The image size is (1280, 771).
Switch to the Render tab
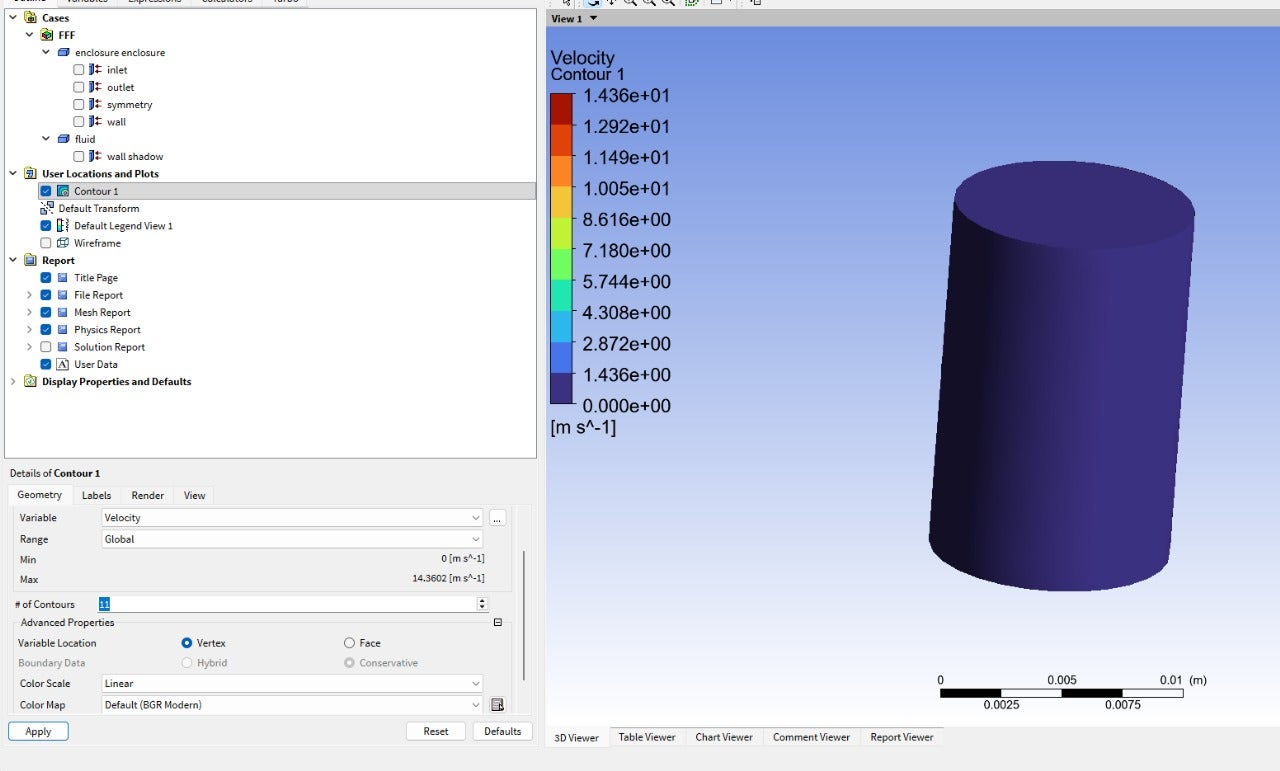pyautogui.click(x=148, y=495)
